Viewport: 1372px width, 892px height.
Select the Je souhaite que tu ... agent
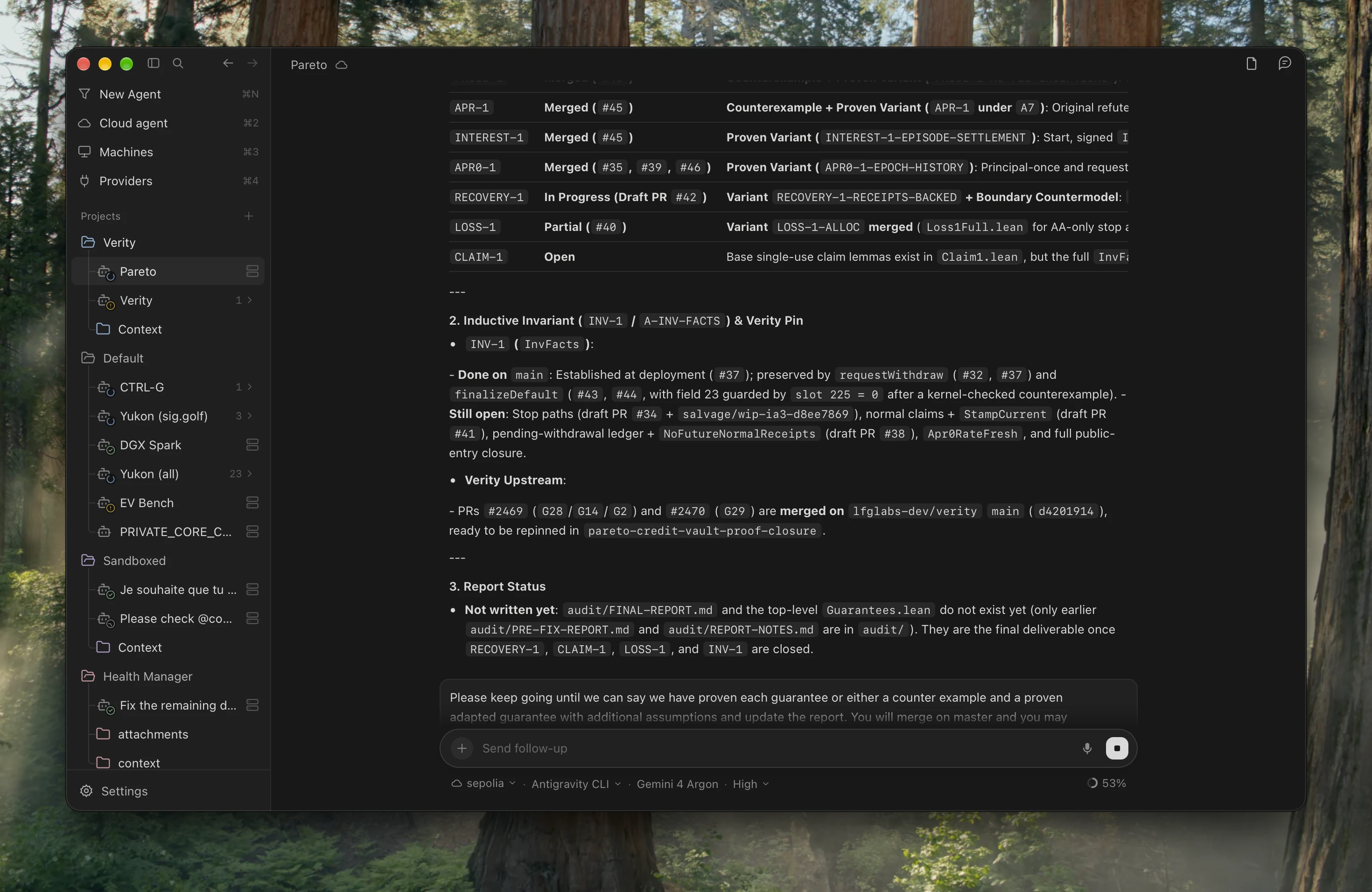168,590
